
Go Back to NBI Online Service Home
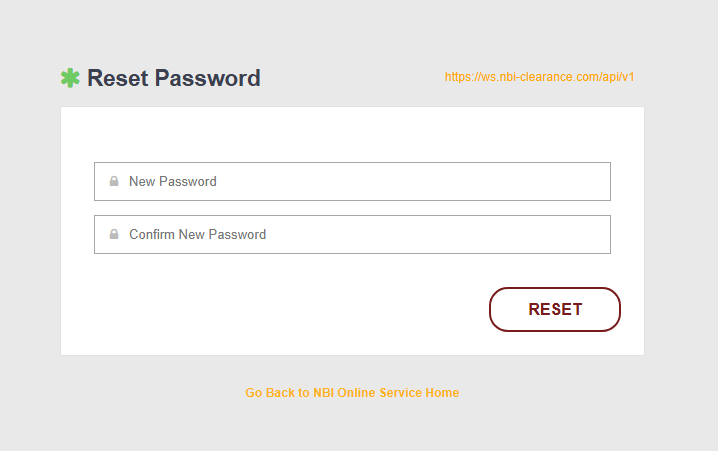click(352, 393)
